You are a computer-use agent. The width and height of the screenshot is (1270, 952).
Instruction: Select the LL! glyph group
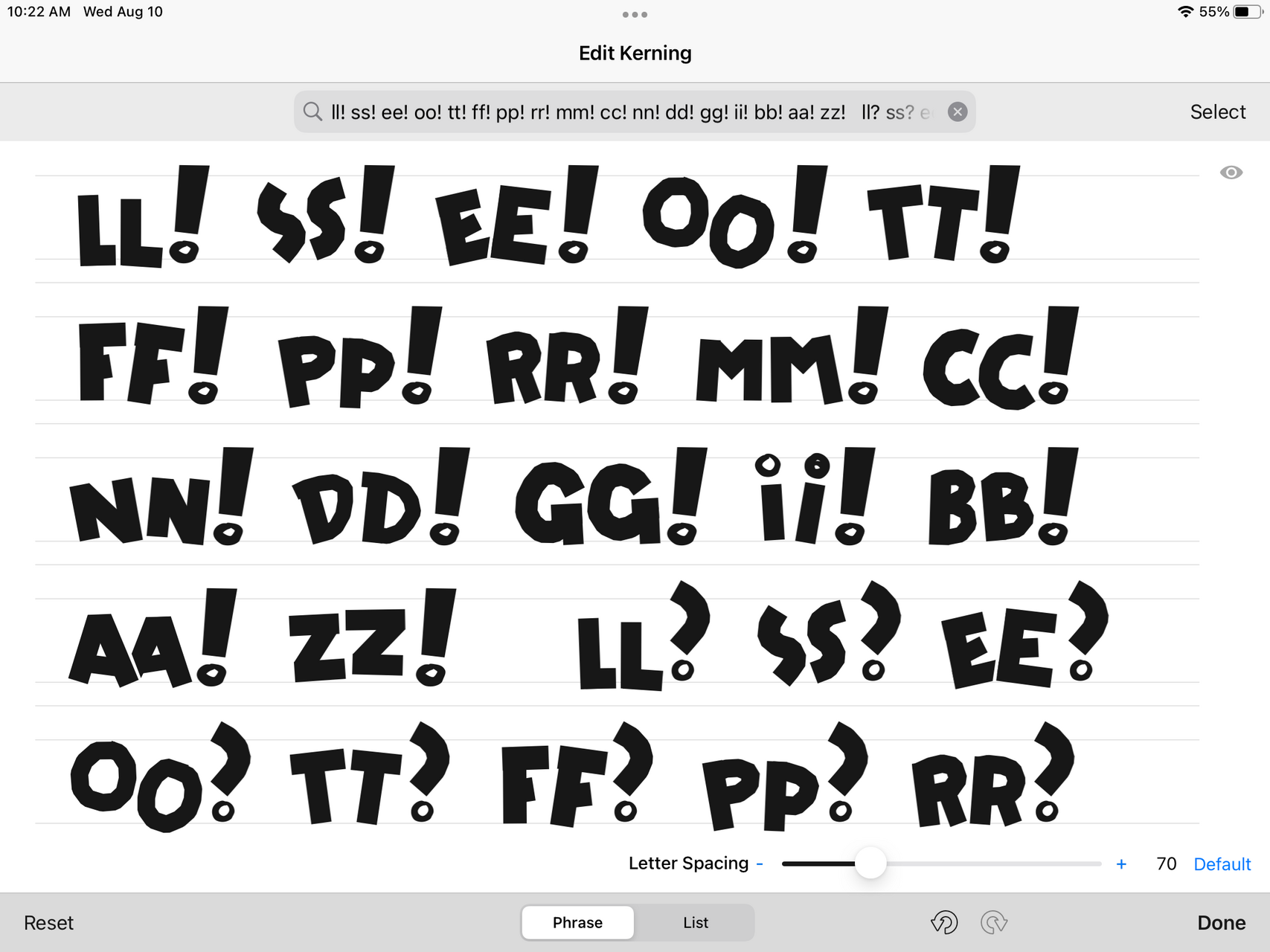pyautogui.click(x=143, y=216)
